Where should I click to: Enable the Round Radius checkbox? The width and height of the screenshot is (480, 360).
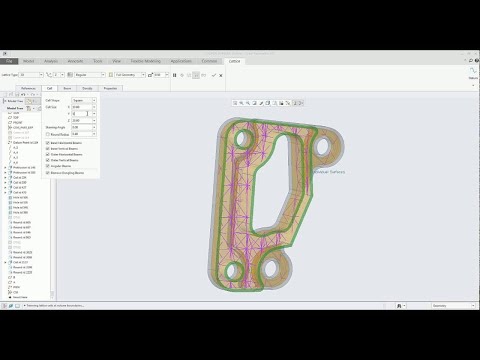point(48,134)
